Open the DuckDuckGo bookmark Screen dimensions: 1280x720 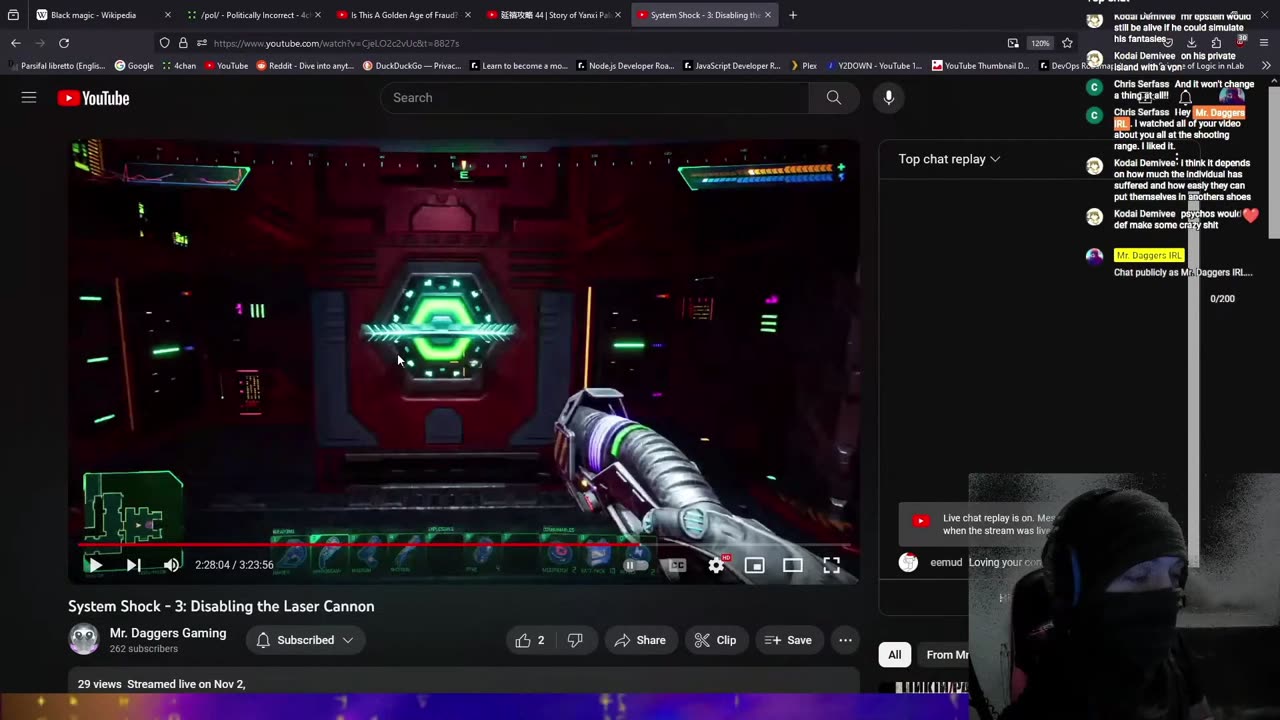point(412,66)
